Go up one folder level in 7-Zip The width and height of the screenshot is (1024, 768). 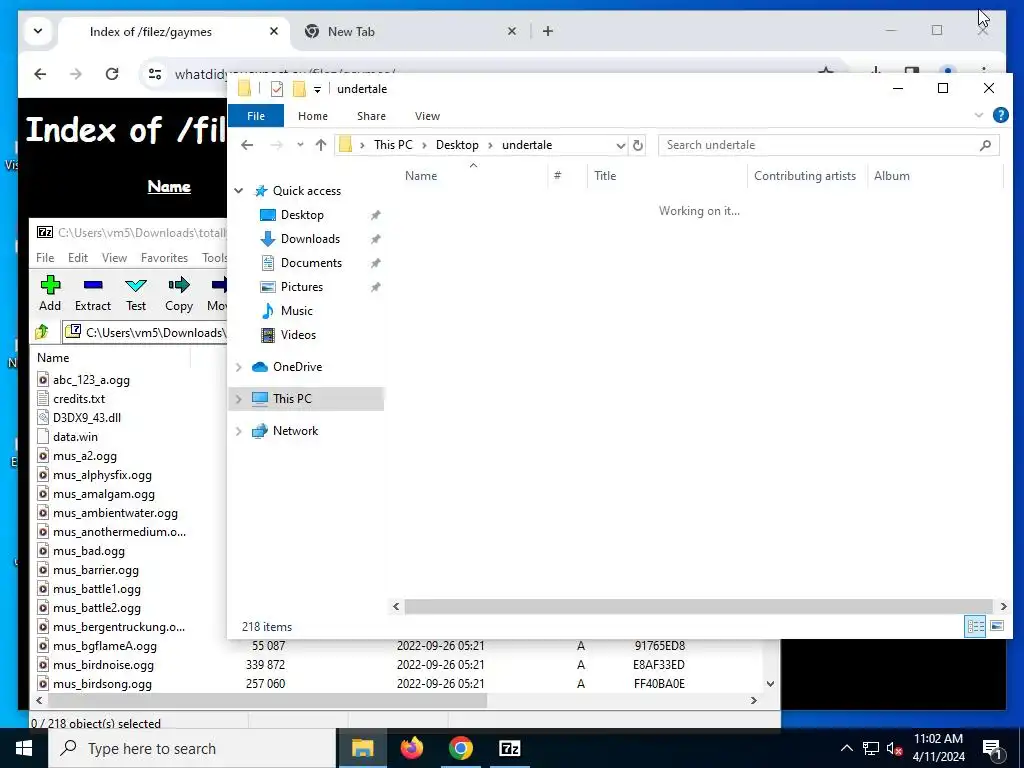pos(42,332)
